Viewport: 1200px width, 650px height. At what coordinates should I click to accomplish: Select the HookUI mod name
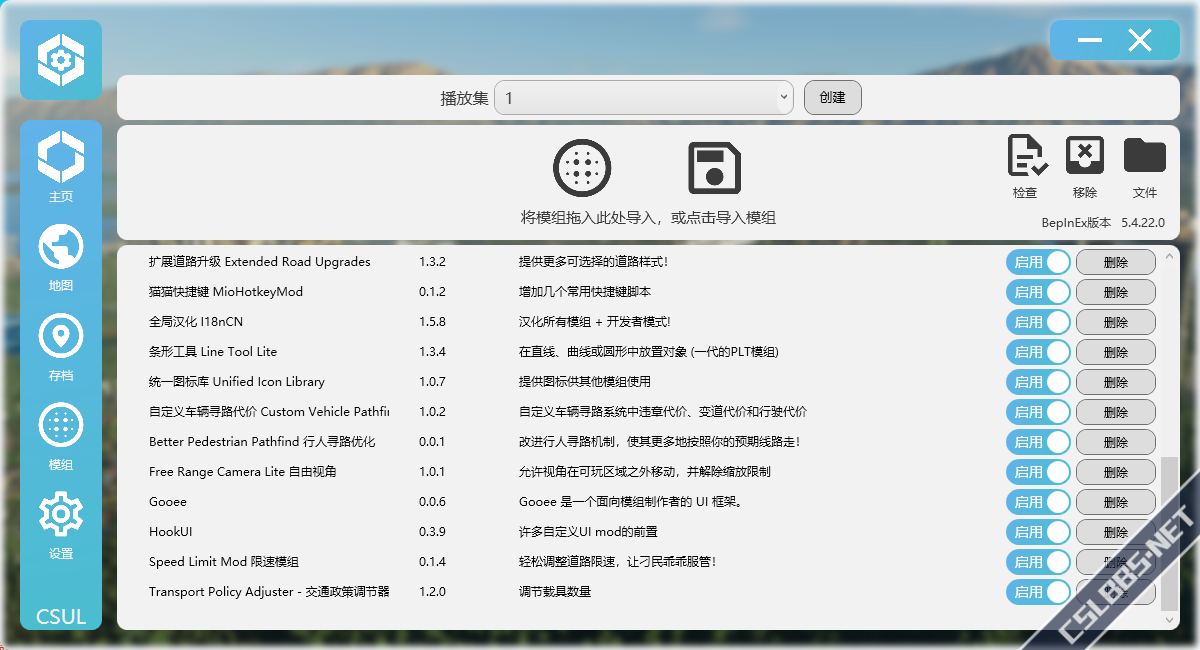tap(171, 532)
